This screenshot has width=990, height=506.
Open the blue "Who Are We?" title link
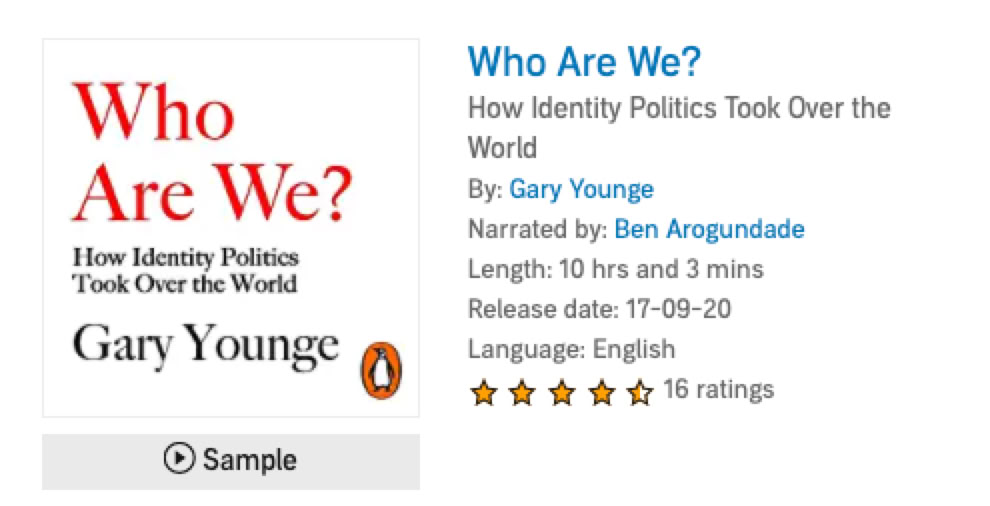click(x=584, y=62)
